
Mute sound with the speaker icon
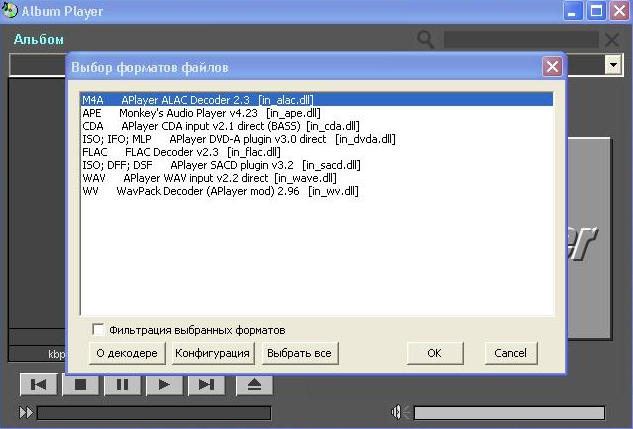pos(400,412)
